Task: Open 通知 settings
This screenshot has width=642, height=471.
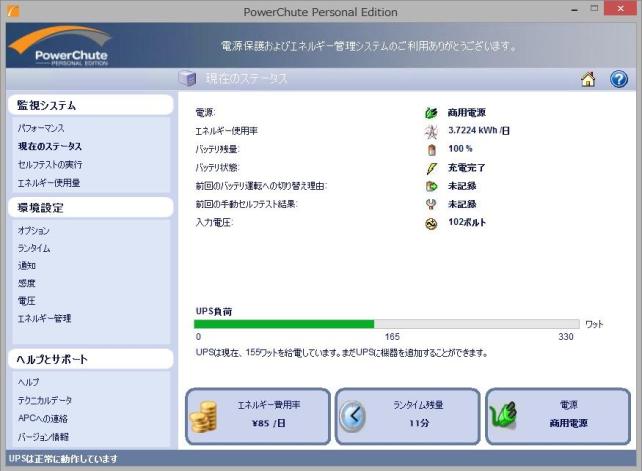Action: 27,266
